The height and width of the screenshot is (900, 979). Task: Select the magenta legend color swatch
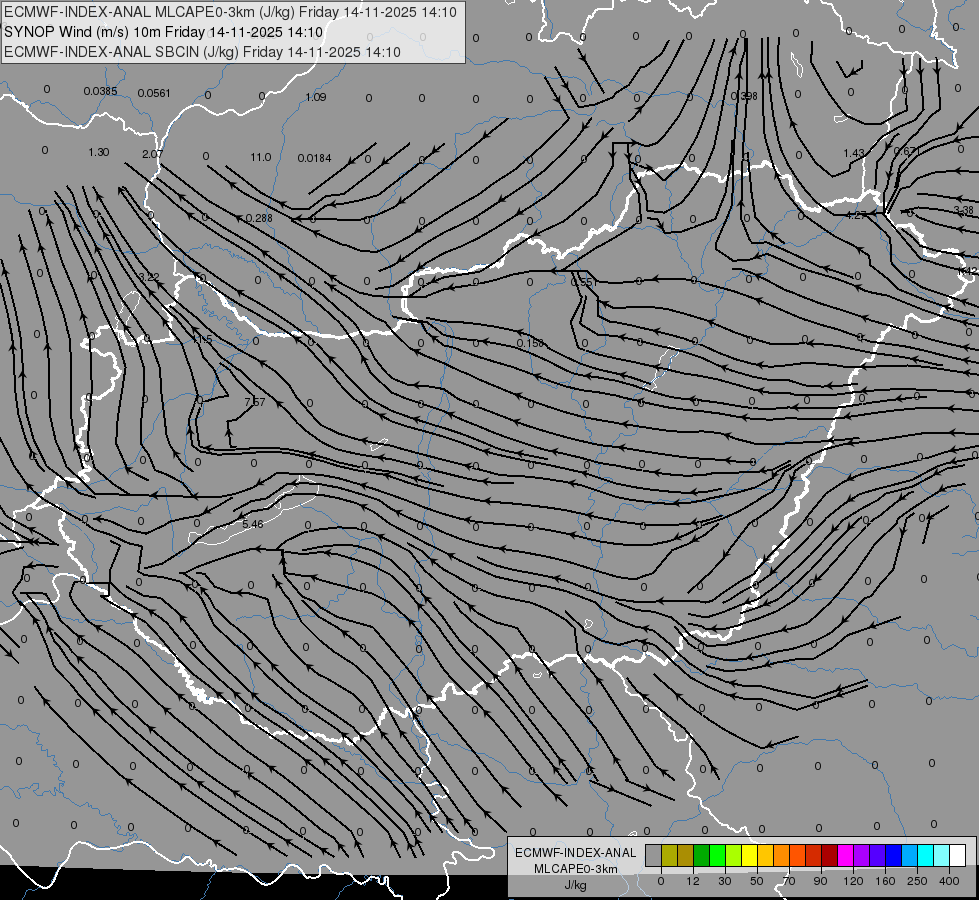[845, 855]
